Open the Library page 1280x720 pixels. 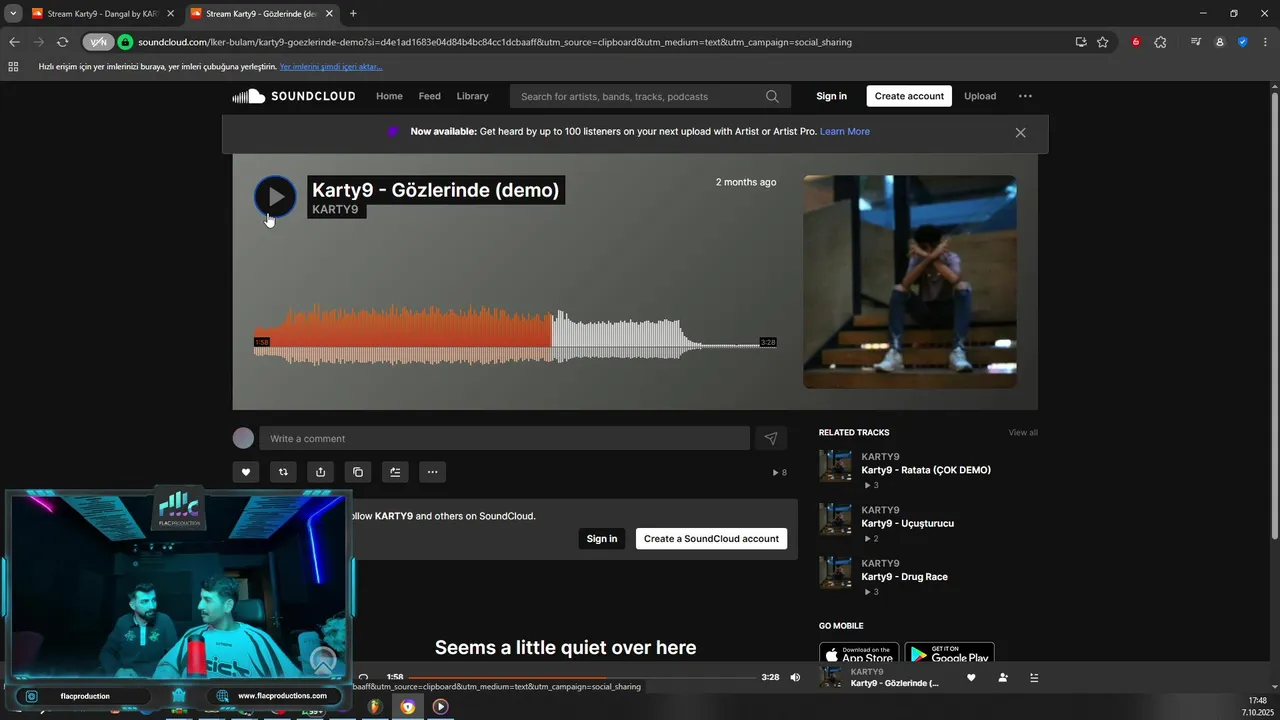pyautogui.click(x=472, y=96)
